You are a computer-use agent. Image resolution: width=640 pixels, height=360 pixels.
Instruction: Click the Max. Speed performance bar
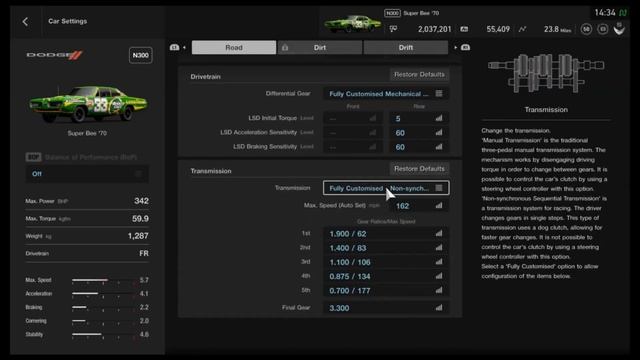click(x=104, y=280)
